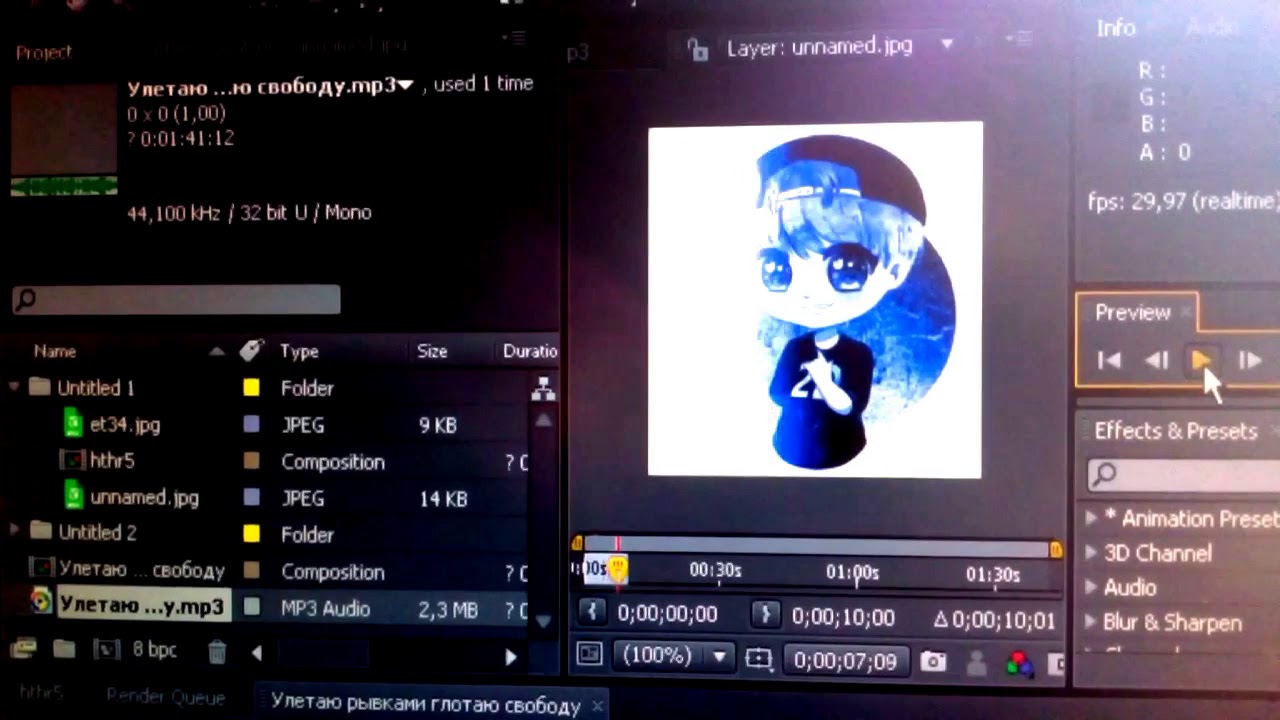Create a new folder in Project panel
This screenshot has width=1280, height=720.
64,650
